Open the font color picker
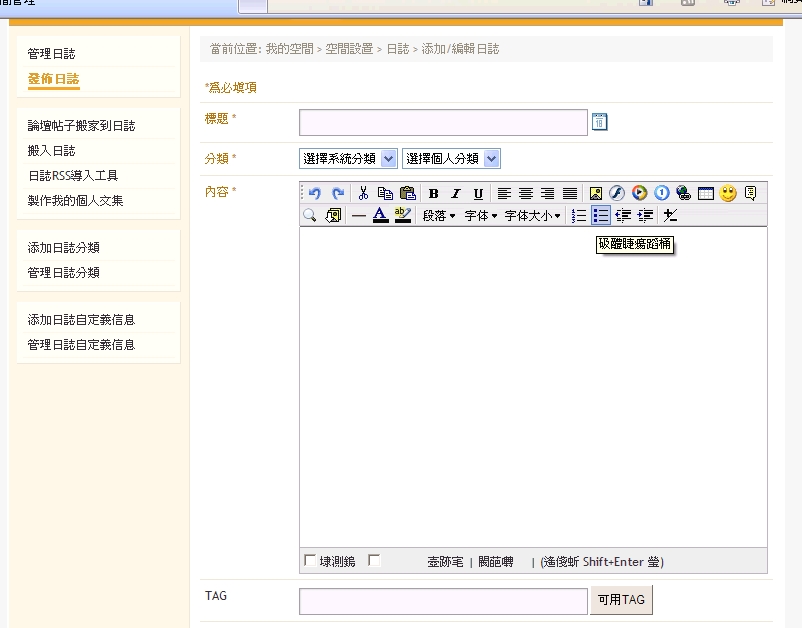 click(380, 215)
